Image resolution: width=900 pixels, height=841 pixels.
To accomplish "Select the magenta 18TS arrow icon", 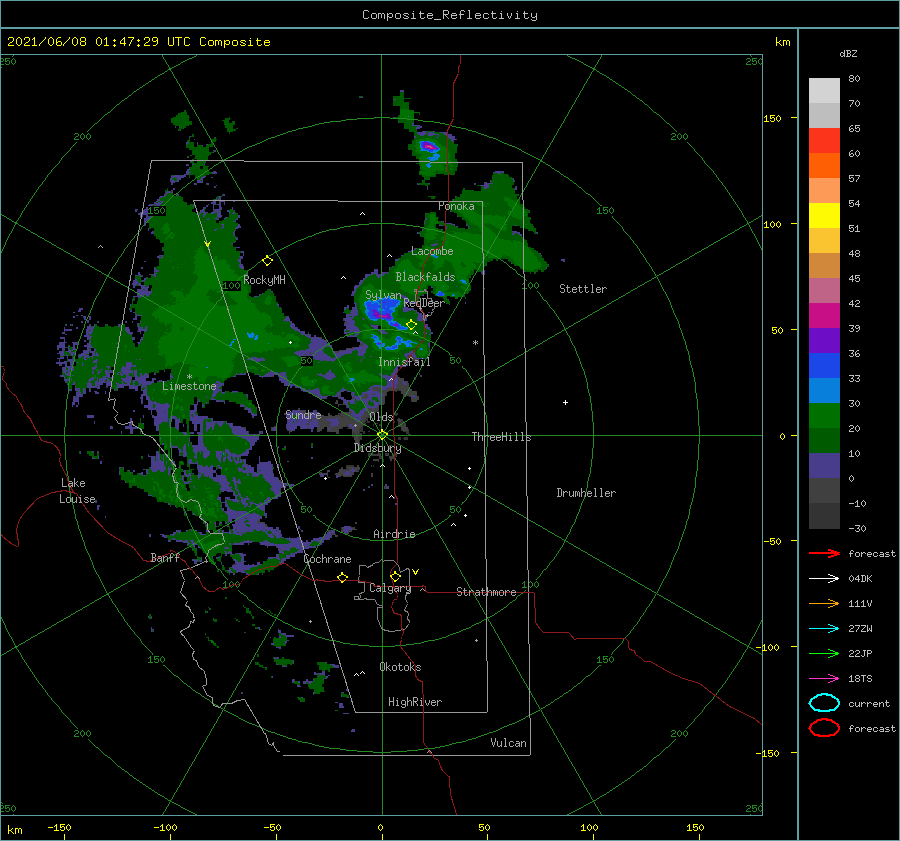I will [824, 679].
